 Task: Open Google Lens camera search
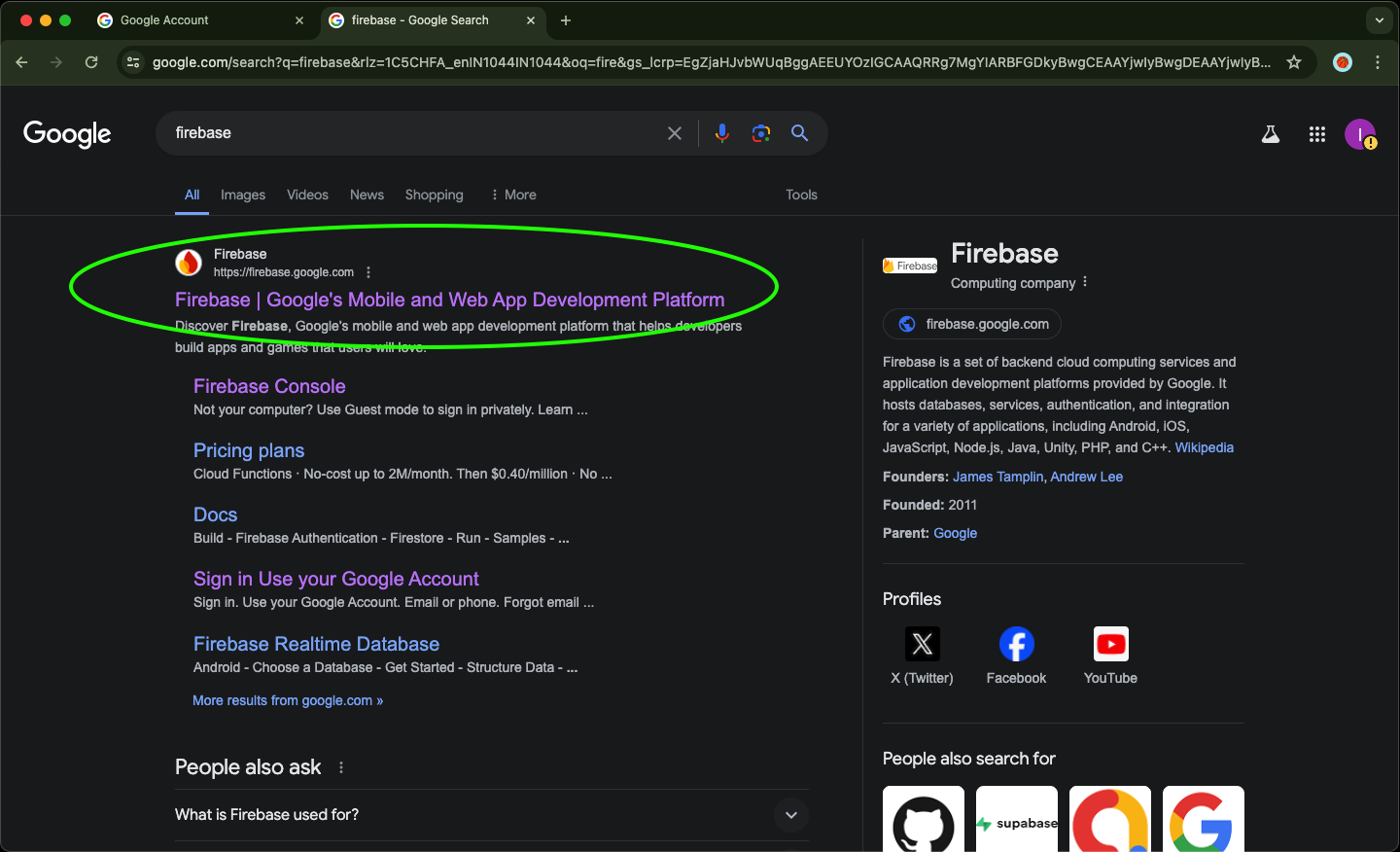760,133
